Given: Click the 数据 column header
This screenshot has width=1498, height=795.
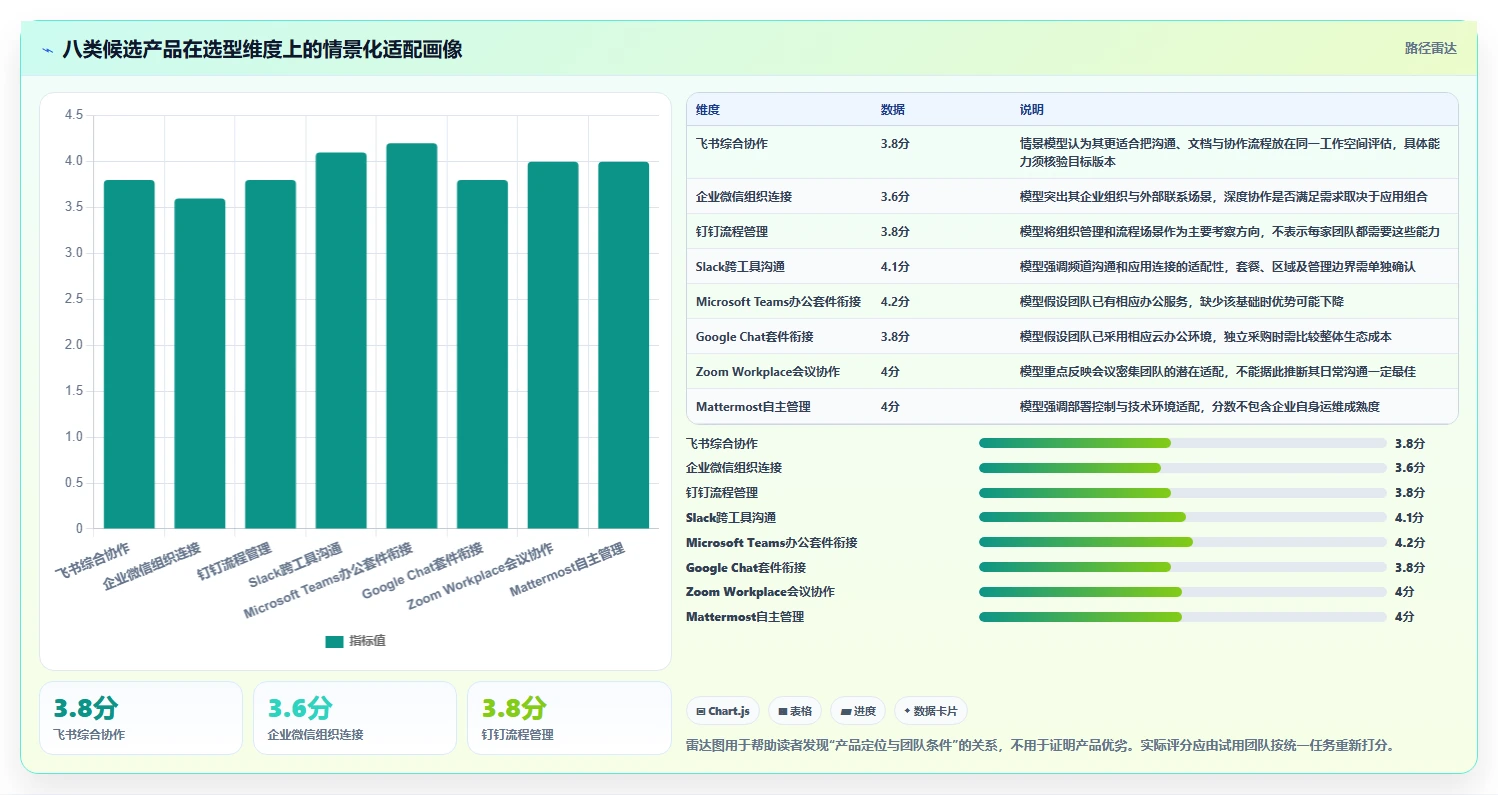Looking at the screenshot, I should [893, 110].
